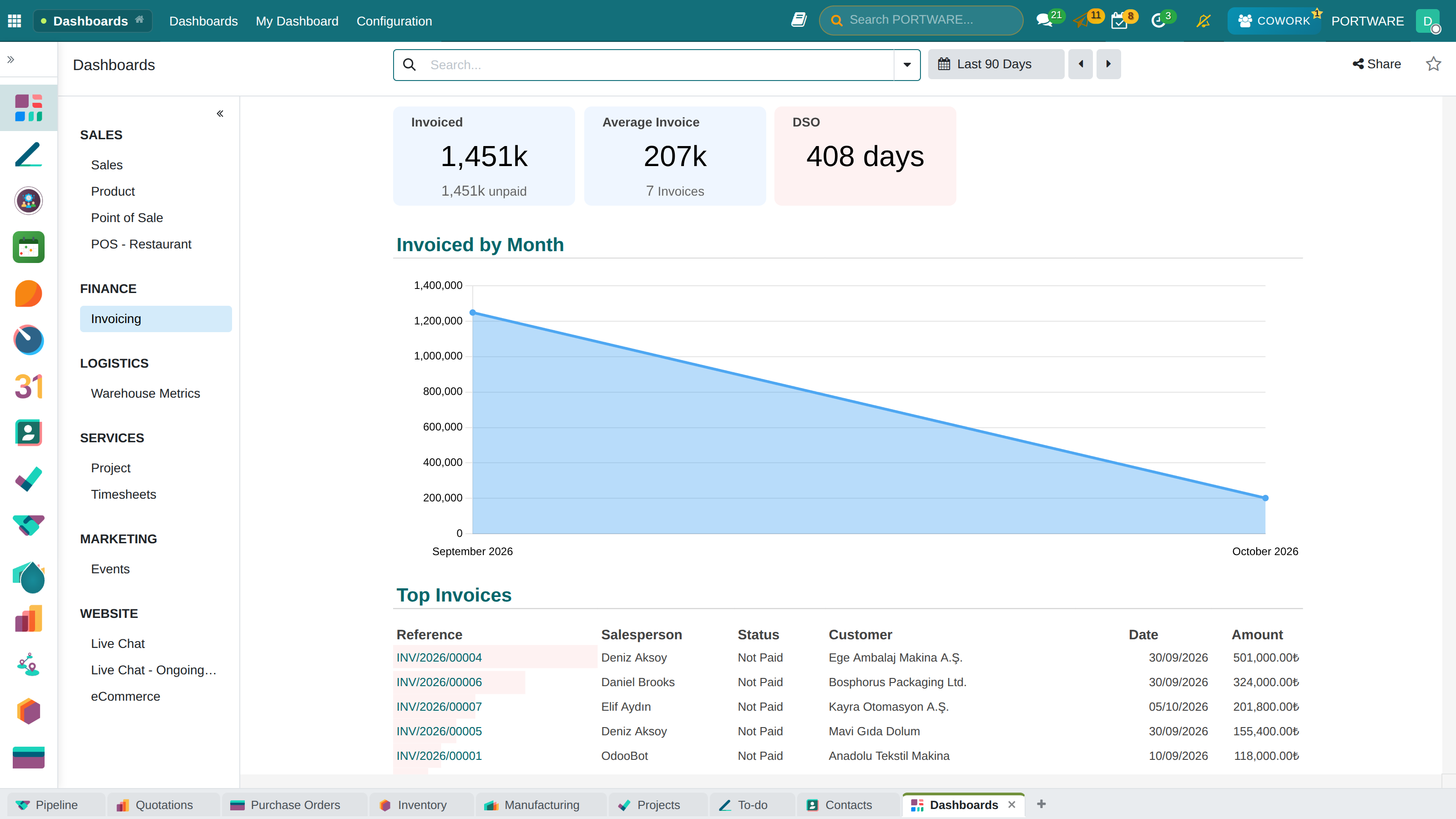Open the Inventory hexagon box app icon in sidebar
Viewport: 1456px width, 819px height.
coord(28,711)
